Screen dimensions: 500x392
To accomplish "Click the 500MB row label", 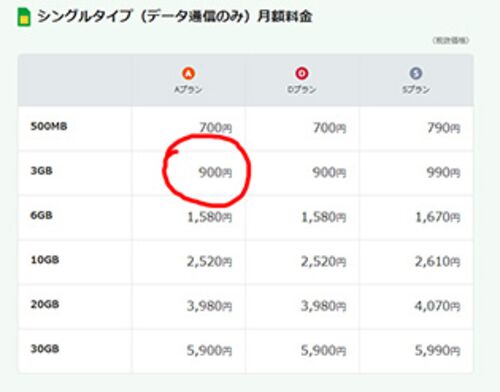I will [x=49, y=126].
